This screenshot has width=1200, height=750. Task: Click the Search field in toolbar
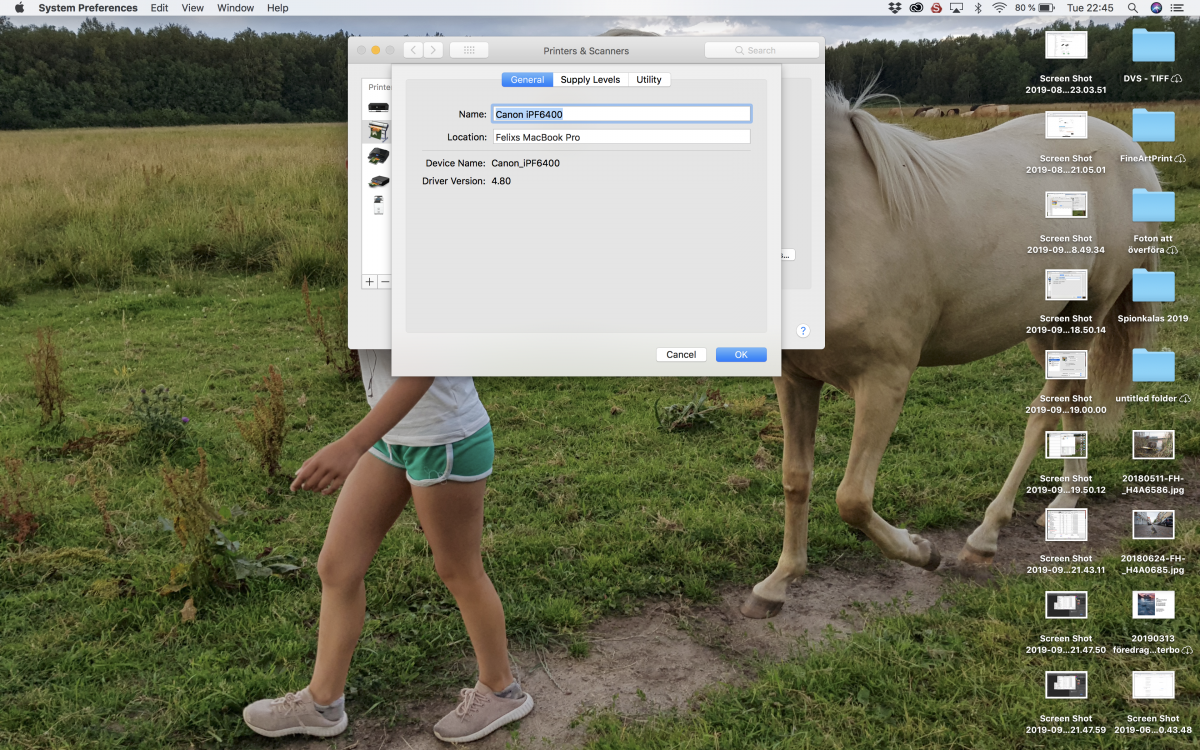point(762,50)
